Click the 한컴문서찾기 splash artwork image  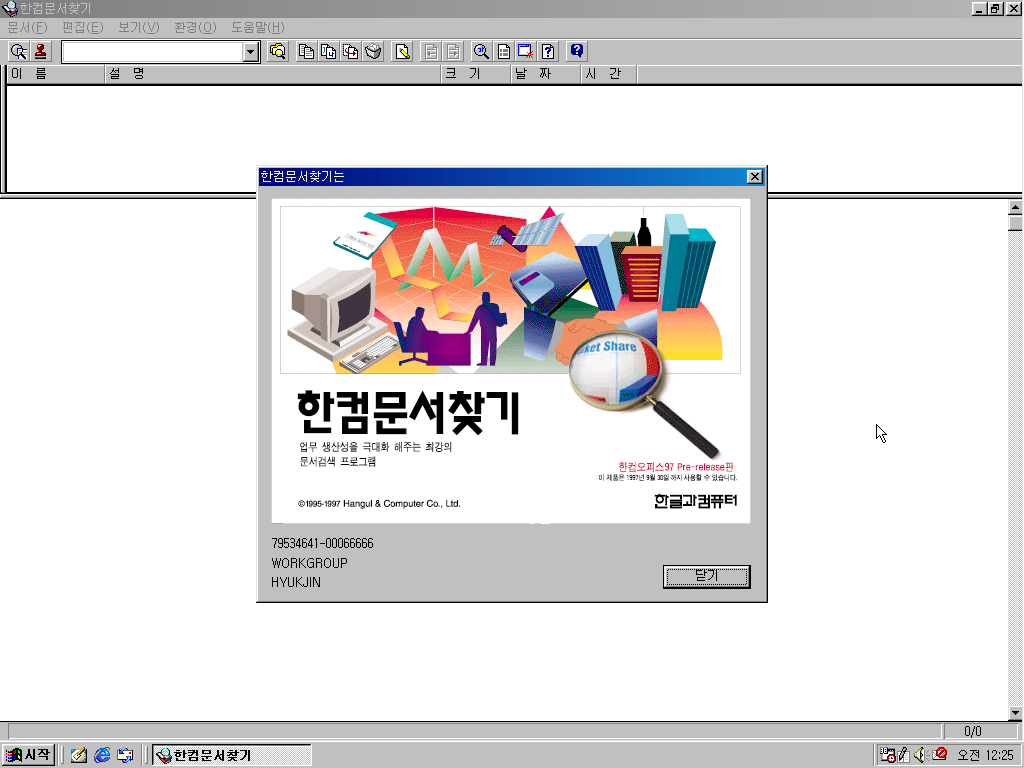coord(511,361)
